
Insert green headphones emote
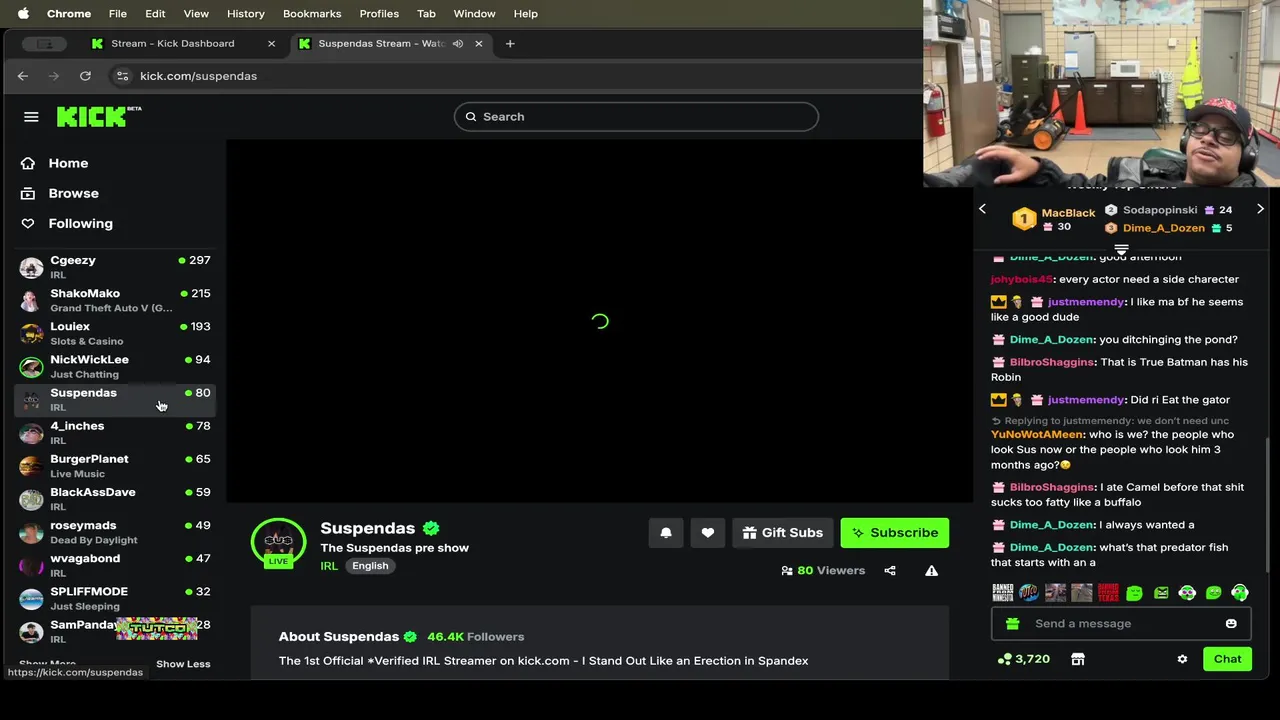click(x=1240, y=593)
